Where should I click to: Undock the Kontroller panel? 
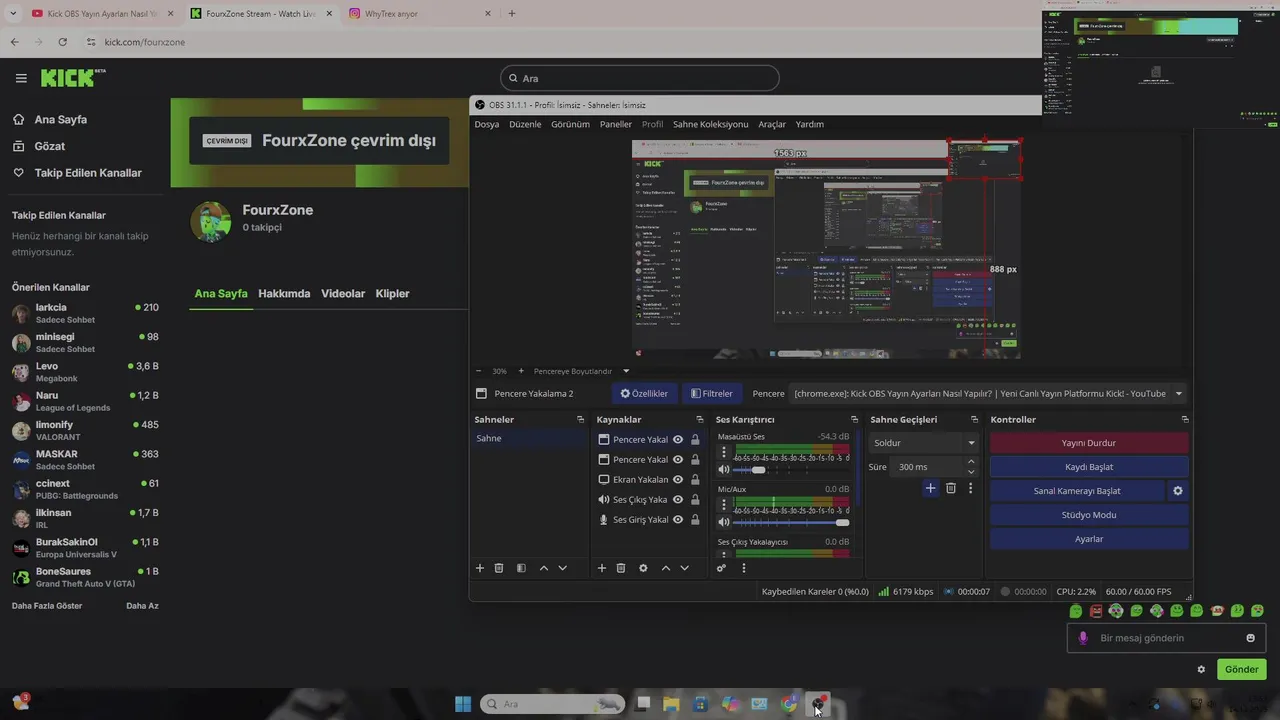[1185, 420]
